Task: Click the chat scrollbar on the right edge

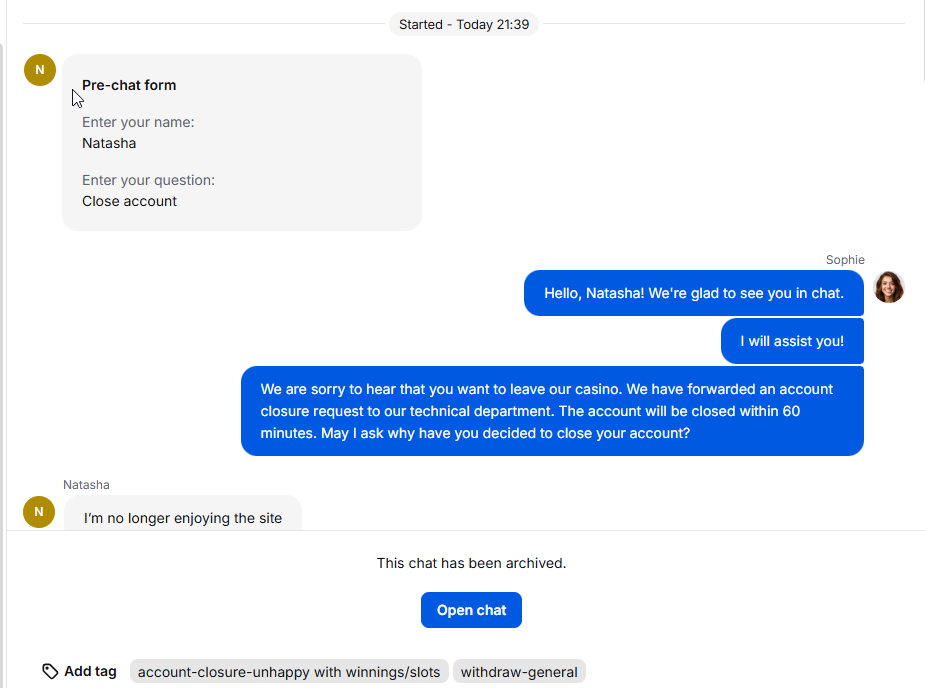Action: [x=921, y=41]
